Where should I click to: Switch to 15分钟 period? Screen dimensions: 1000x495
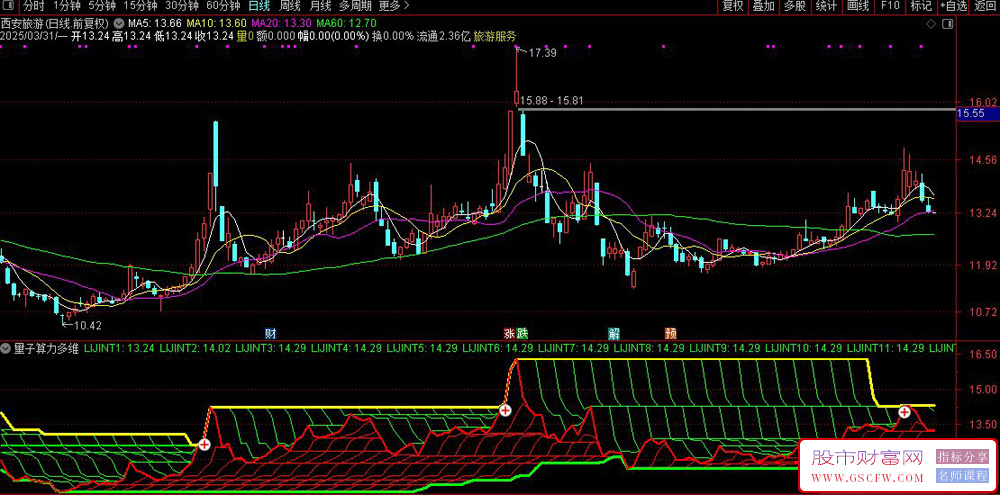point(140,6)
